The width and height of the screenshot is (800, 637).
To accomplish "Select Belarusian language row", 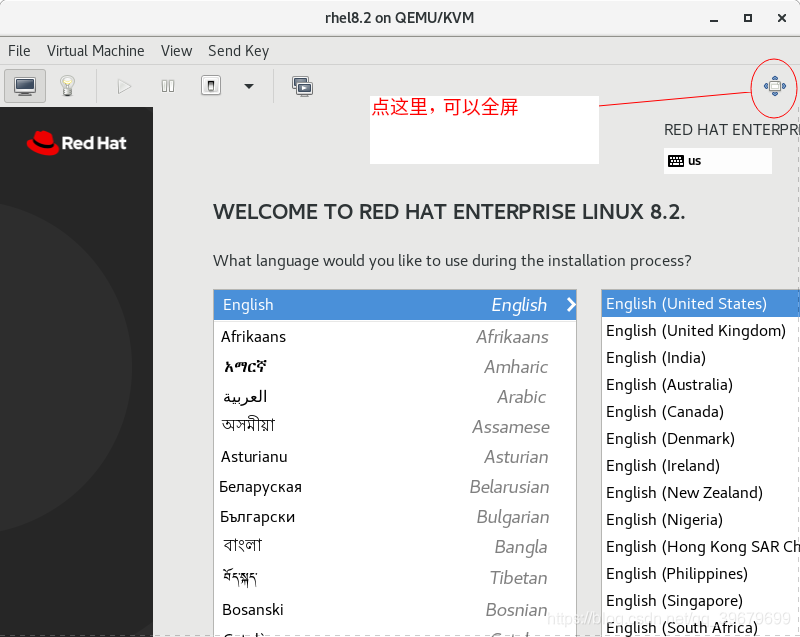I will [x=395, y=487].
